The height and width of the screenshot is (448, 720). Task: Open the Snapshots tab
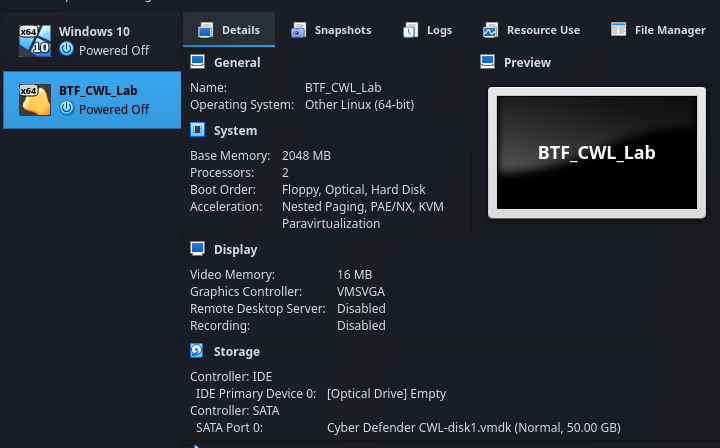tap(331, 30)
